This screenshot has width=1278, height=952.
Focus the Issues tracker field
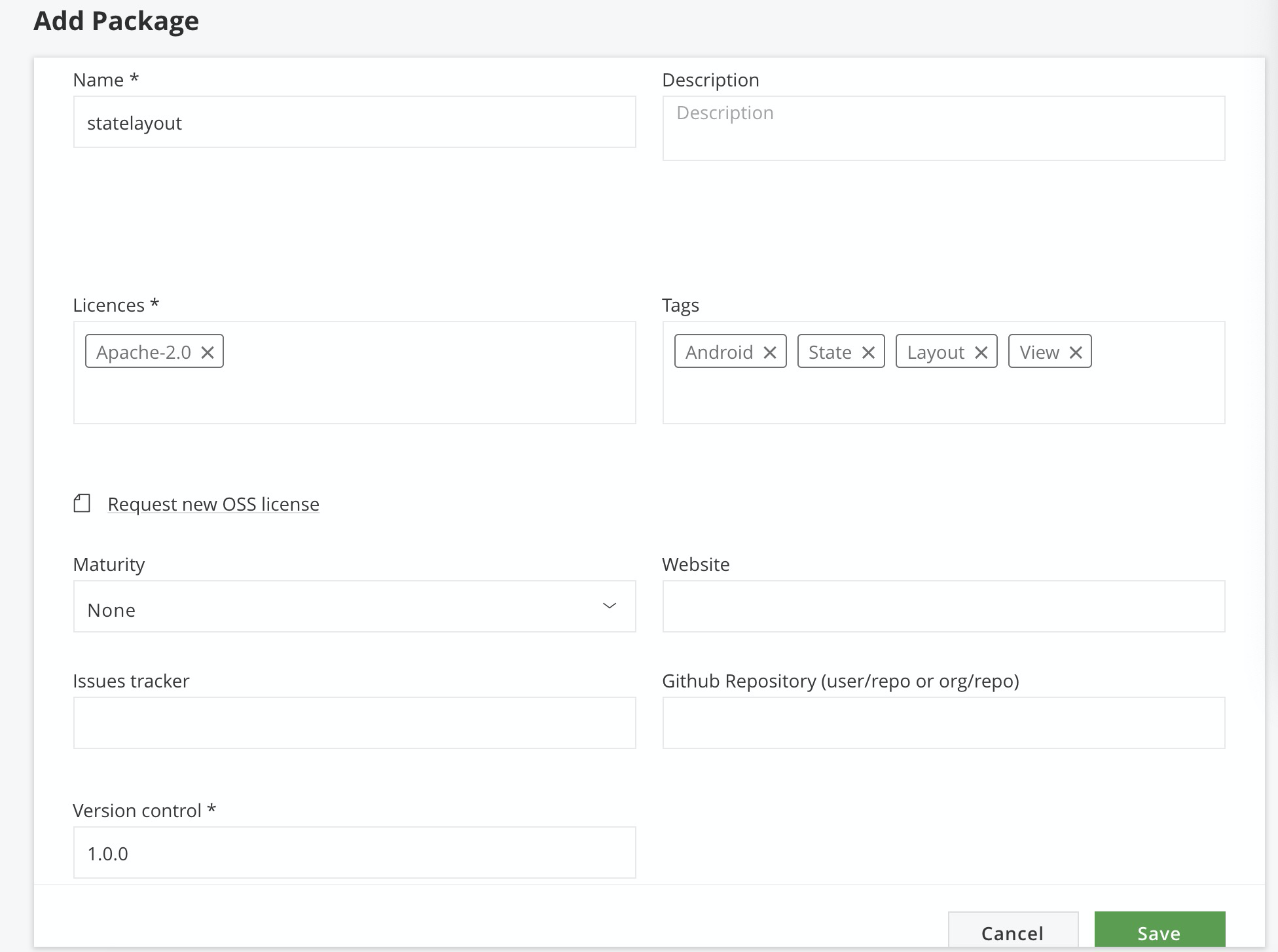[x=354, y=723]
